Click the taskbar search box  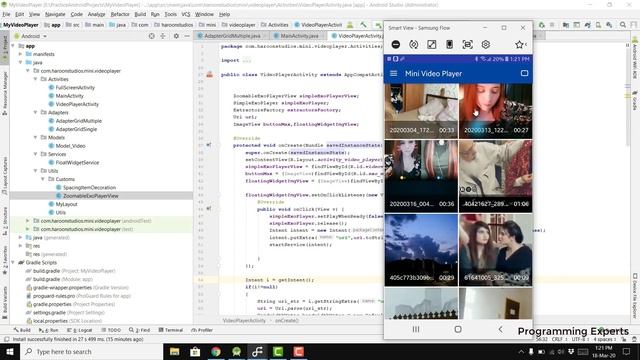91,351
